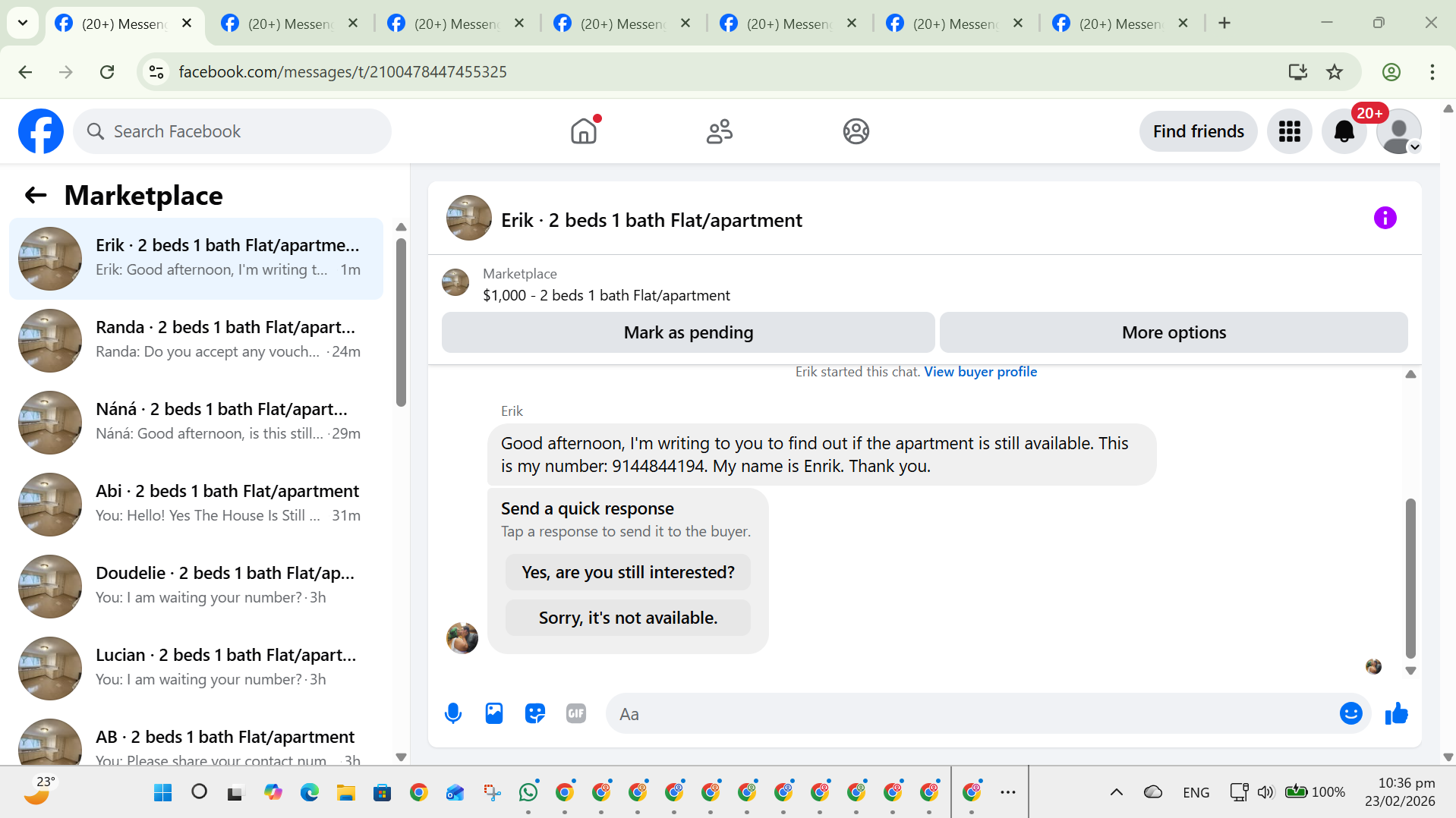Open Randa conversation in the list
This screenshot has width=1456, height=818.
point(196,340)
